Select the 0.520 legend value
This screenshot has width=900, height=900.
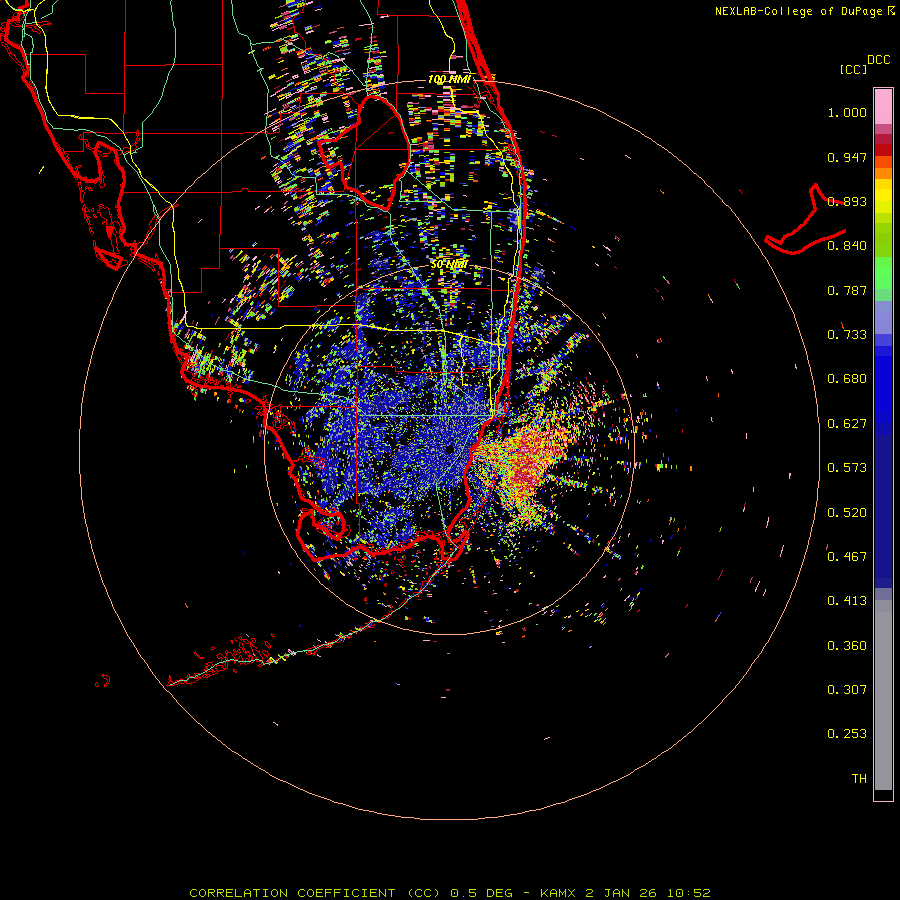coord(847,513)
